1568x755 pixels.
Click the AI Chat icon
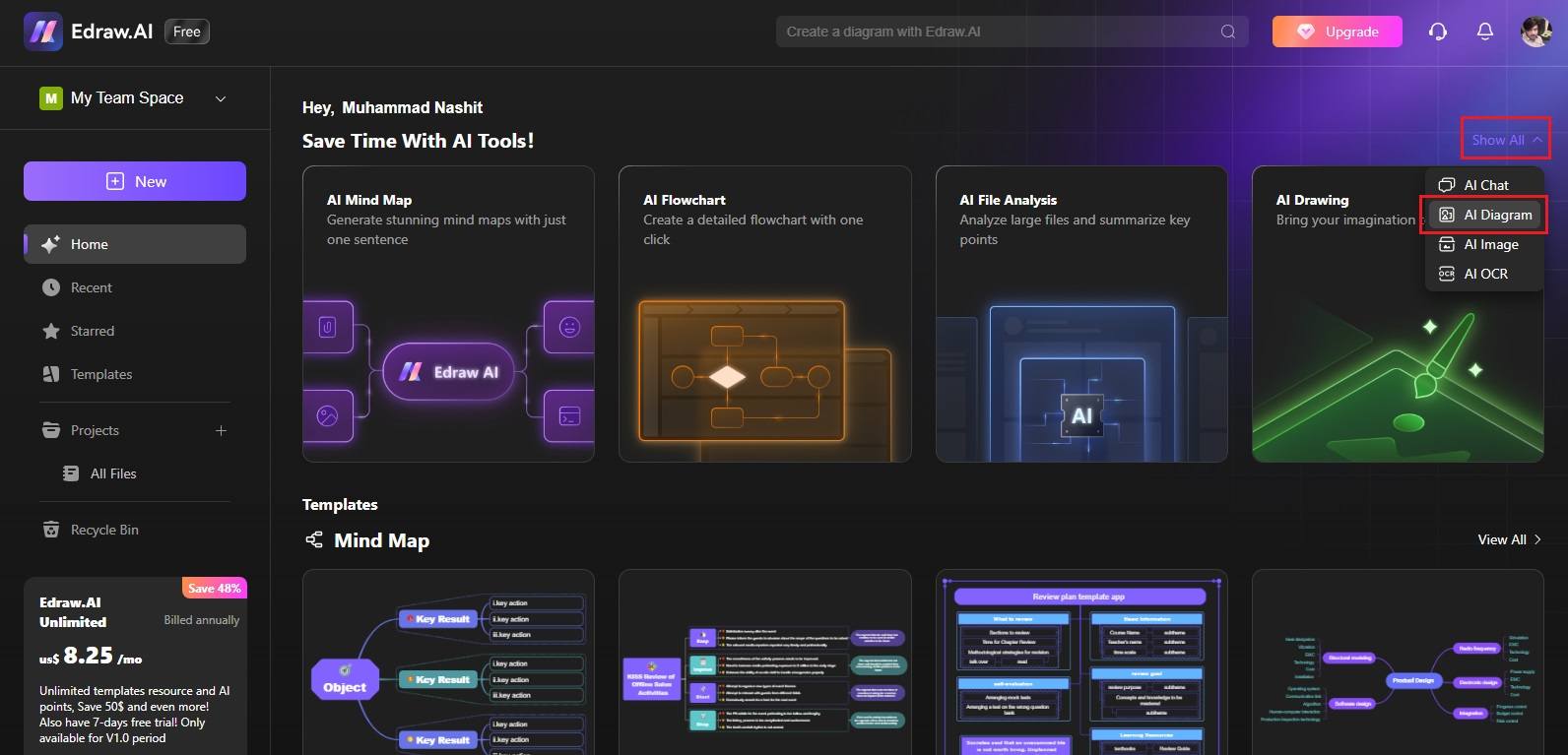[1446, 185]
